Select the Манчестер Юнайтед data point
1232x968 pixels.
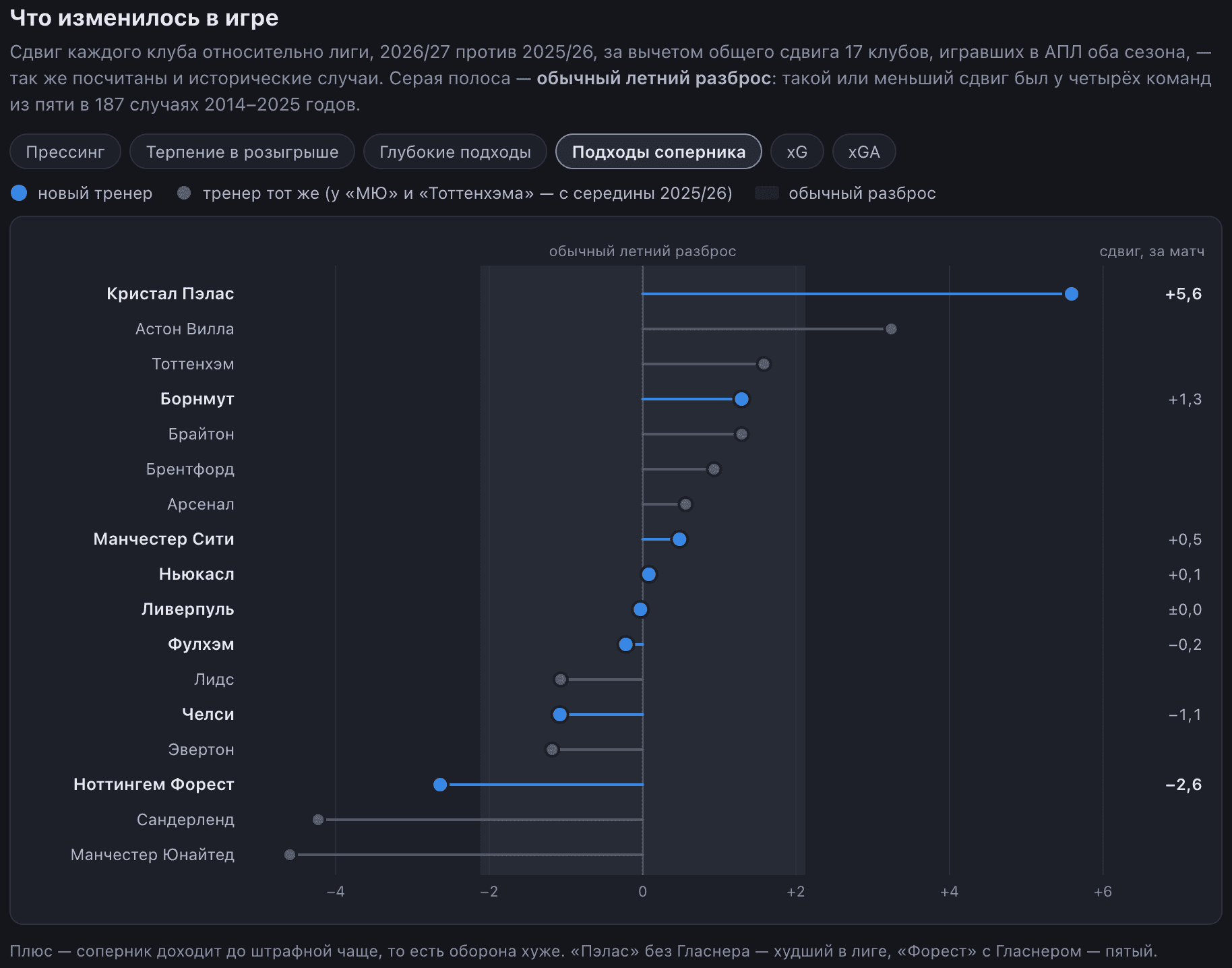pyautogui.click(x=290, y=855)
